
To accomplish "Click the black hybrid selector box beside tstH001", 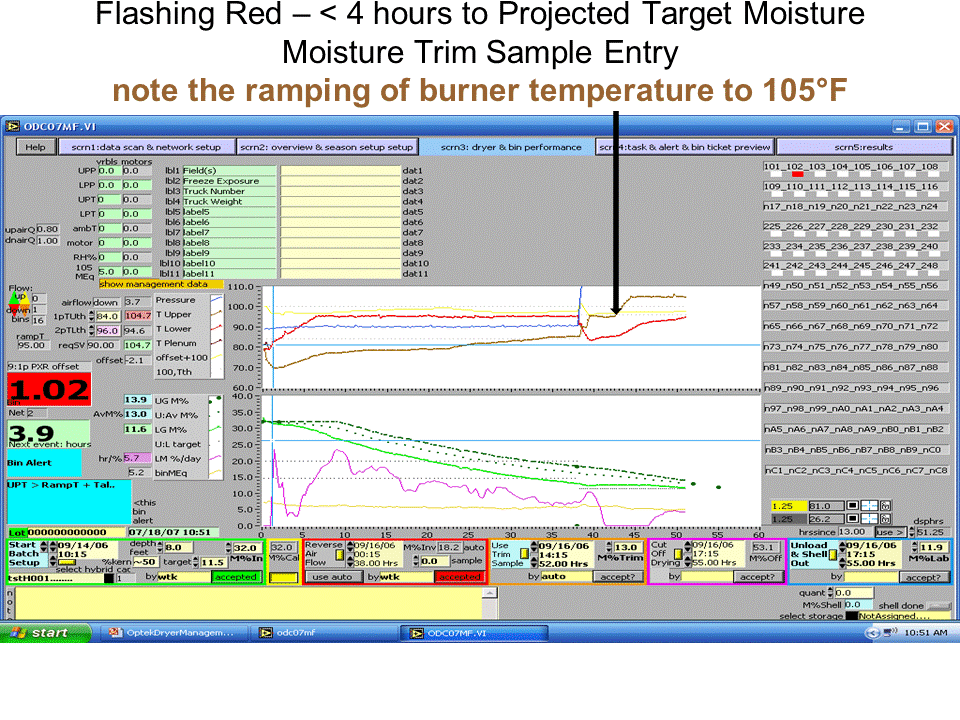I will tap(109, 578).
